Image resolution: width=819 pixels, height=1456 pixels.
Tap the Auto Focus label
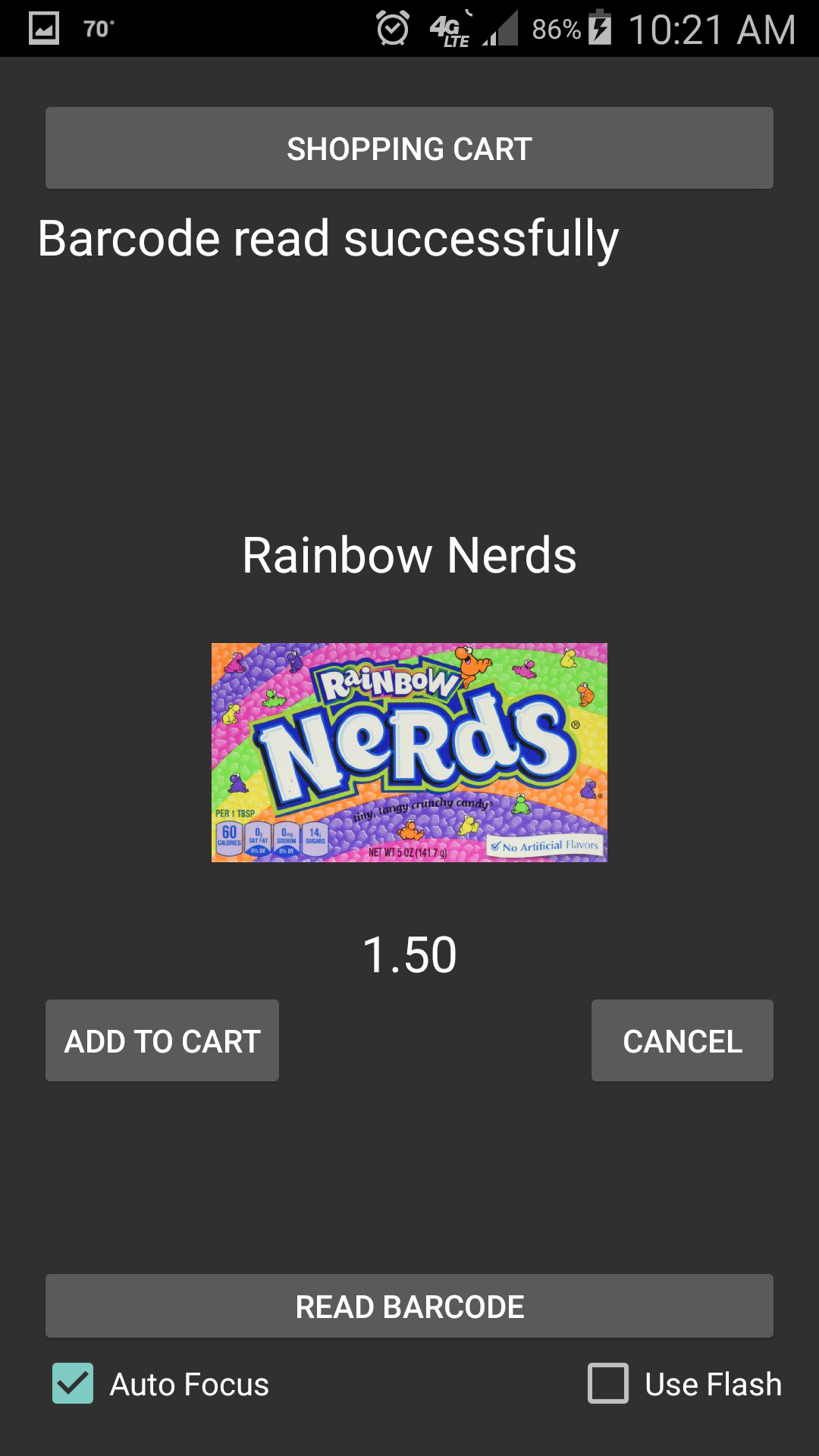[190, 1385]
